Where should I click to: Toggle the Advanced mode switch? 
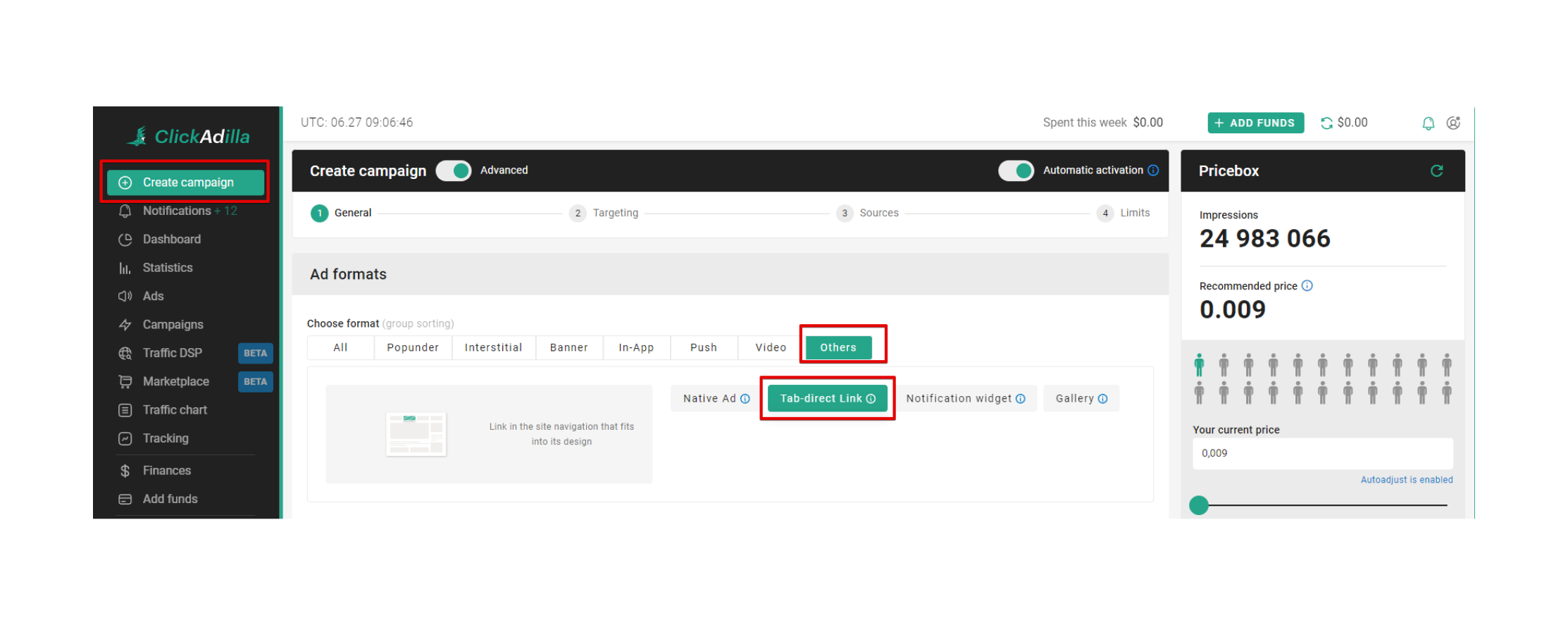tap(454, 171)
